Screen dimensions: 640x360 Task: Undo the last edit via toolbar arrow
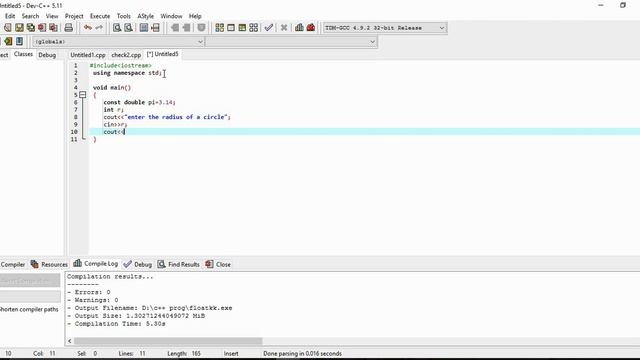tap(87, 28)
